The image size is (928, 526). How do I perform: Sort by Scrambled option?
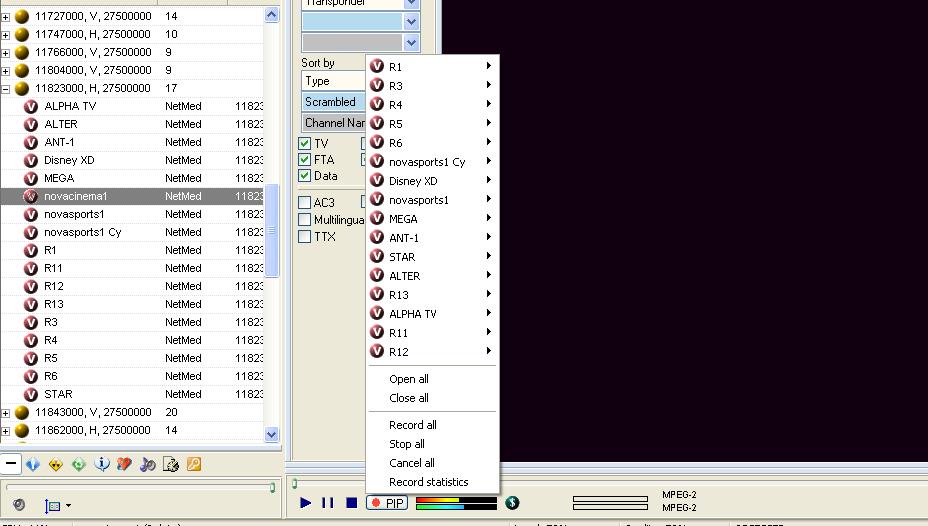click(334, 102)
